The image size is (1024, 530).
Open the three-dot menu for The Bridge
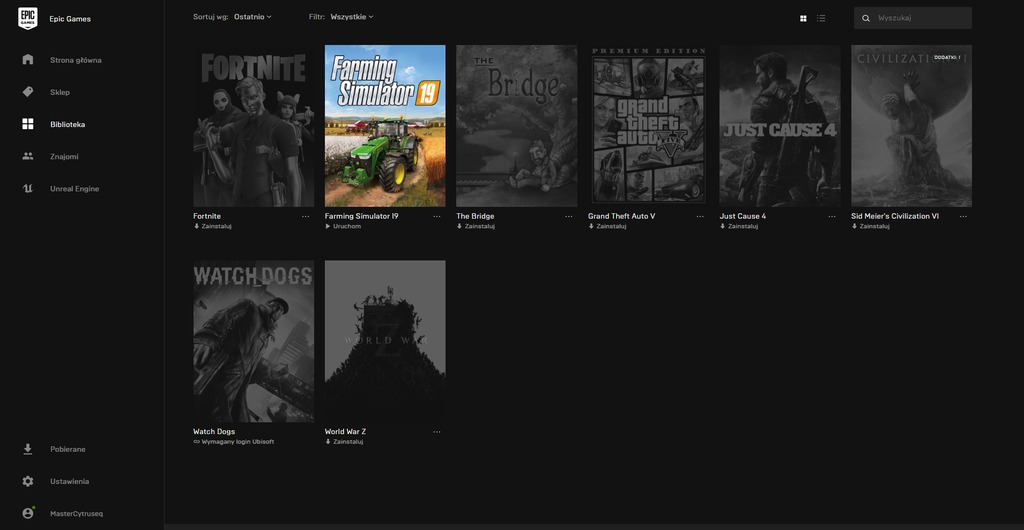tap(569, 216)
